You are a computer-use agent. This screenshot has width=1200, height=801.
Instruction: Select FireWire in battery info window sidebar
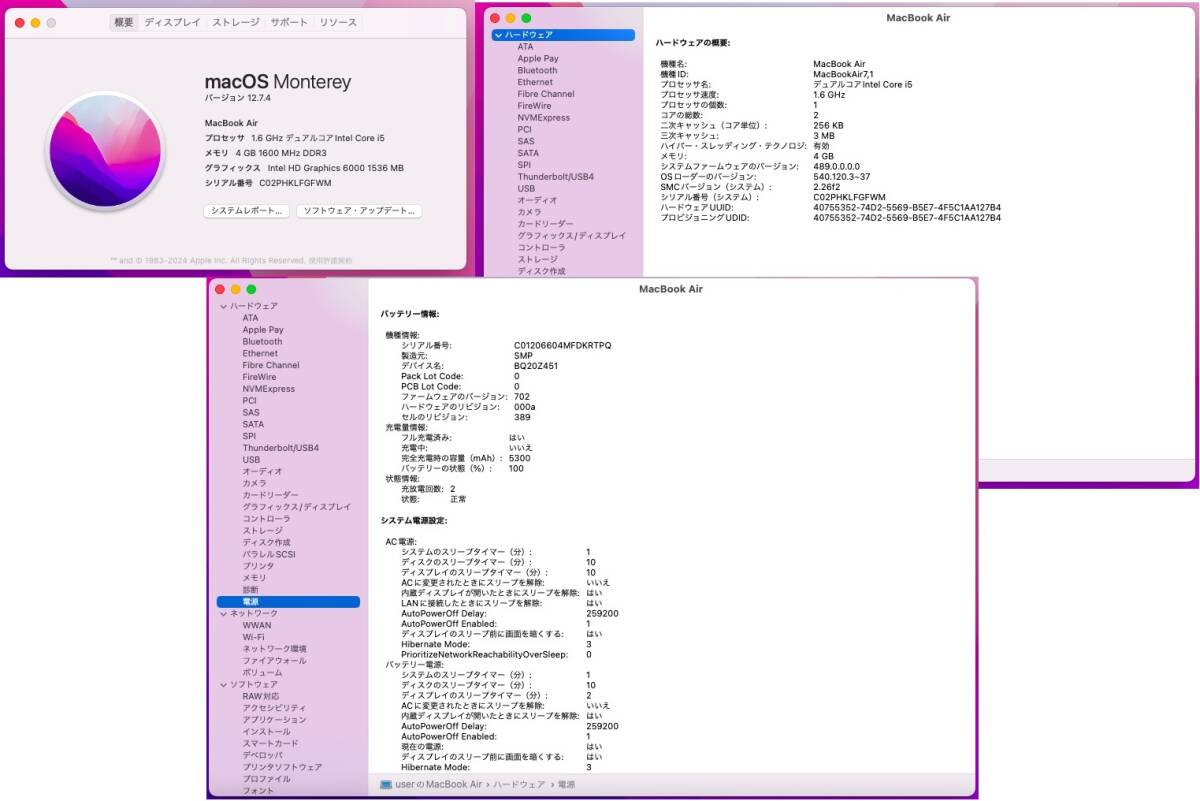pyautogui.click(x=259, y=377)
